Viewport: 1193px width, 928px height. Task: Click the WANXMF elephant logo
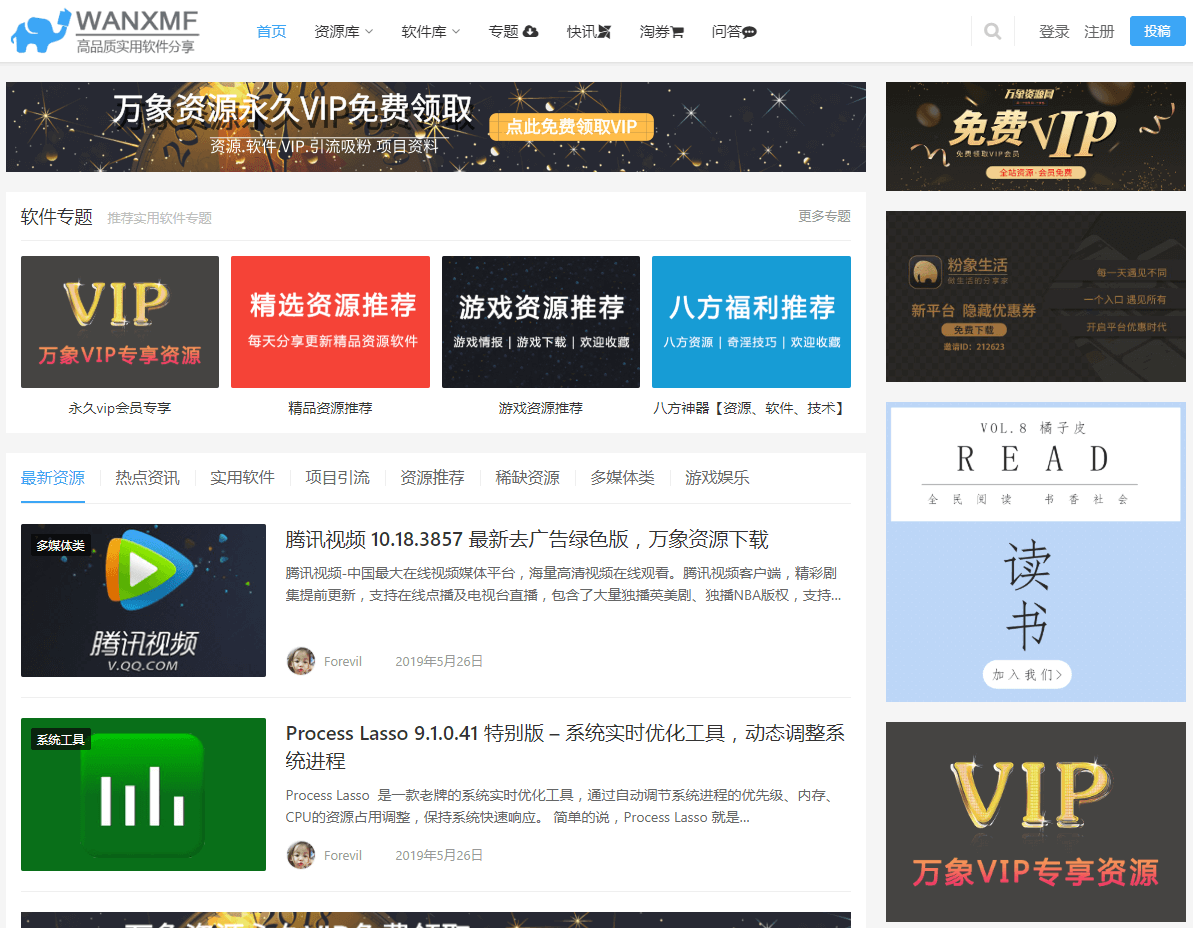105,31
